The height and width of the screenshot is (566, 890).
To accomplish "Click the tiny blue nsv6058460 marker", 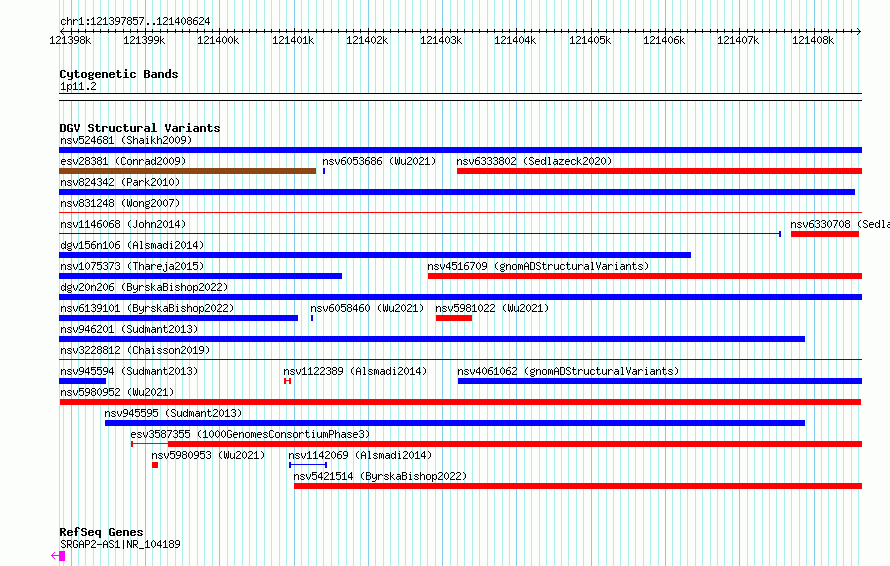I will [x=312, y=318].
